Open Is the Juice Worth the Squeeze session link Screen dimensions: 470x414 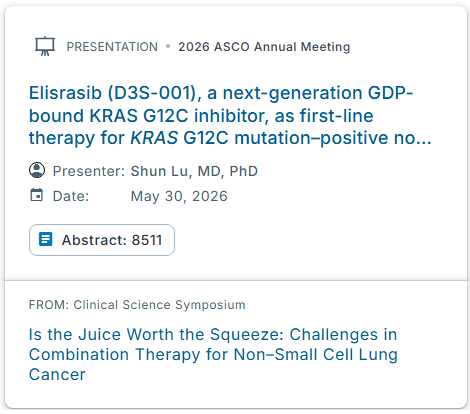click(x=213, y=354)
